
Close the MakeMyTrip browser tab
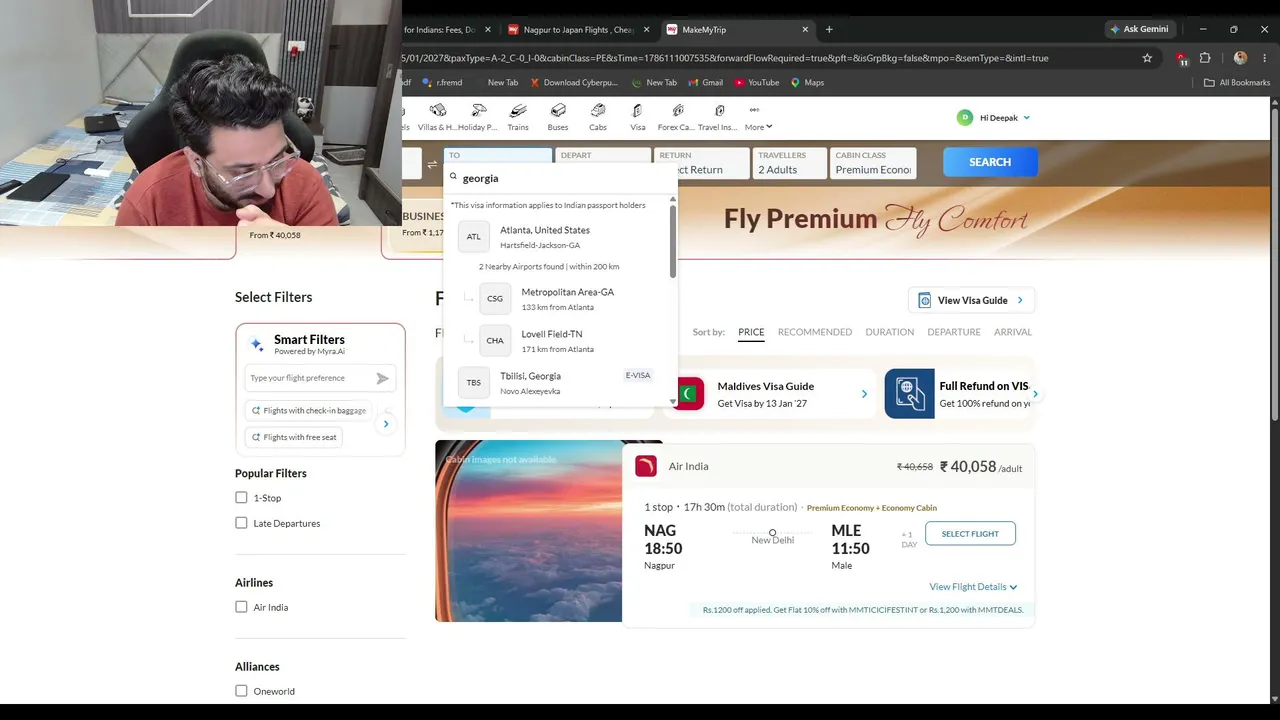coord(805,30)
